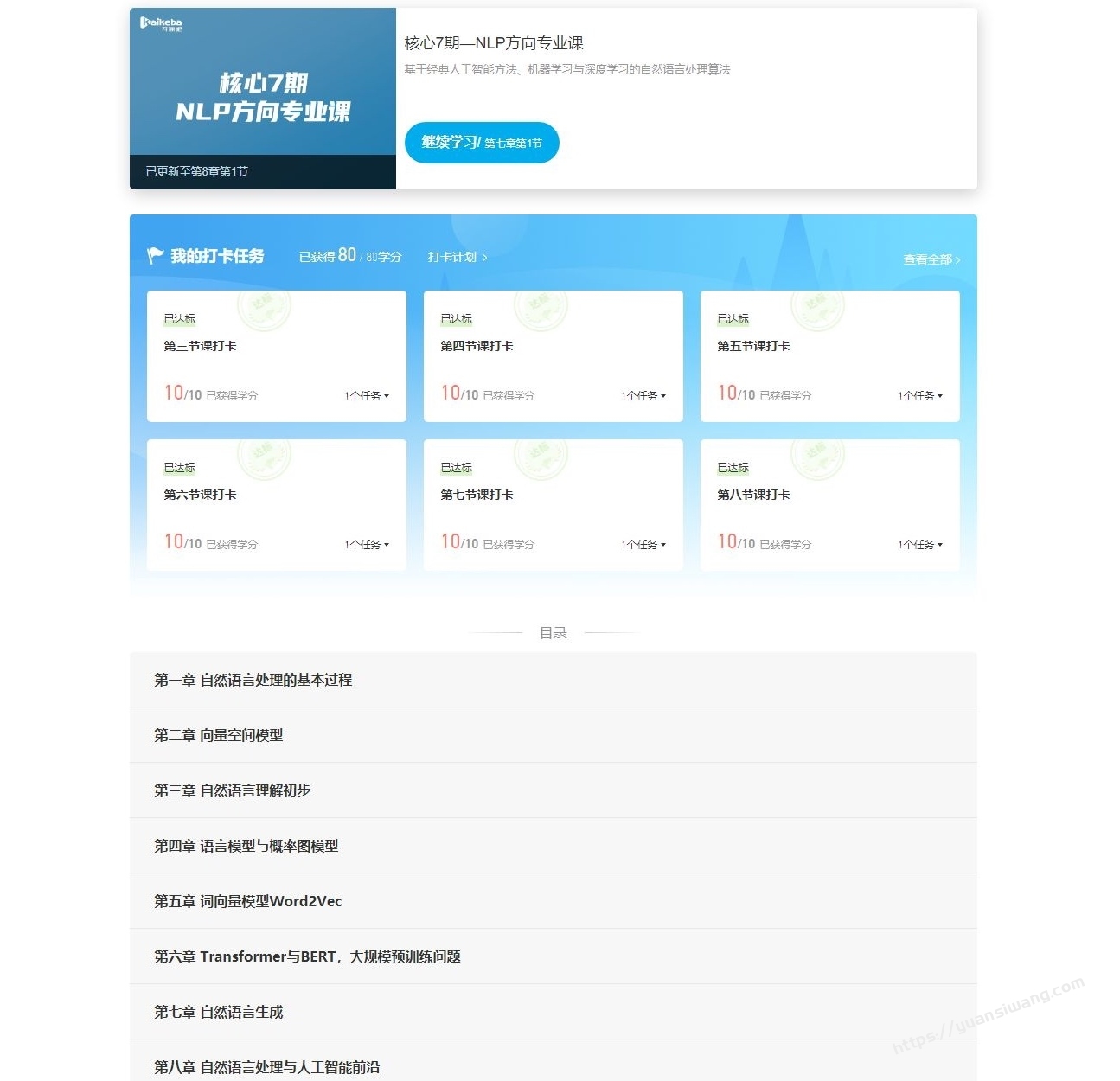The height and width of the screenshot is (1081, 1120).
Task: Expand chapter 第三章 自然语言理解初步
Action: click(553, 790)
